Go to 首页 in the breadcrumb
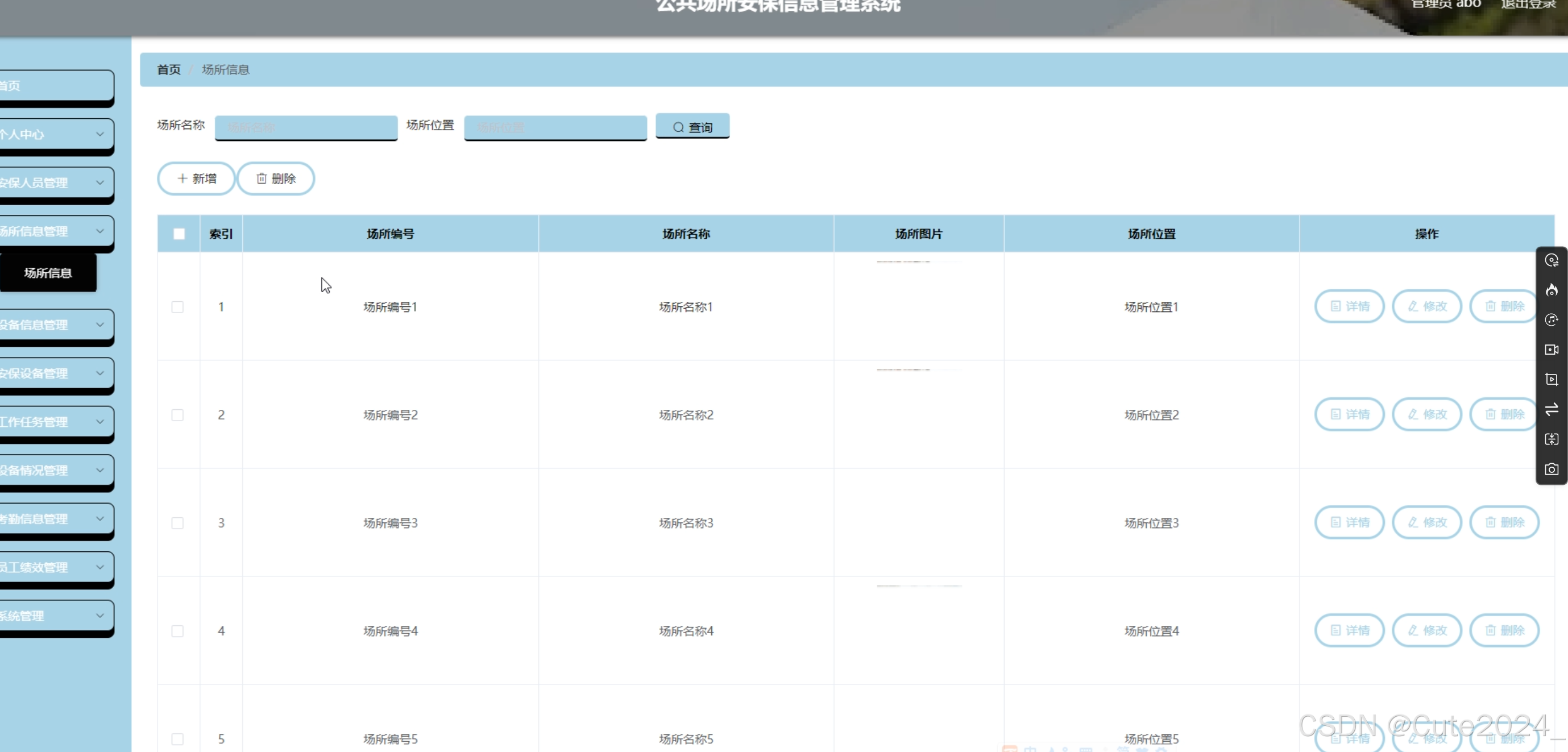This screenshot has width=1568, height=752. (169, 69)
